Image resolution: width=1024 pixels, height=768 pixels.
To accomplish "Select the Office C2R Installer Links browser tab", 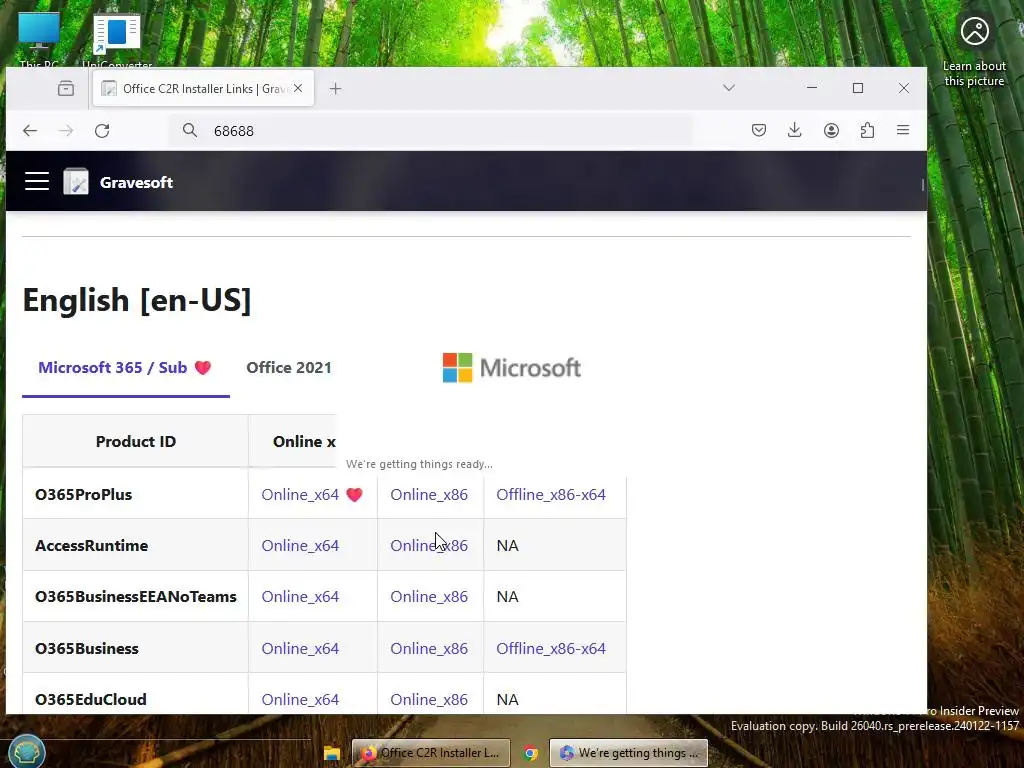I will (203, 88).
